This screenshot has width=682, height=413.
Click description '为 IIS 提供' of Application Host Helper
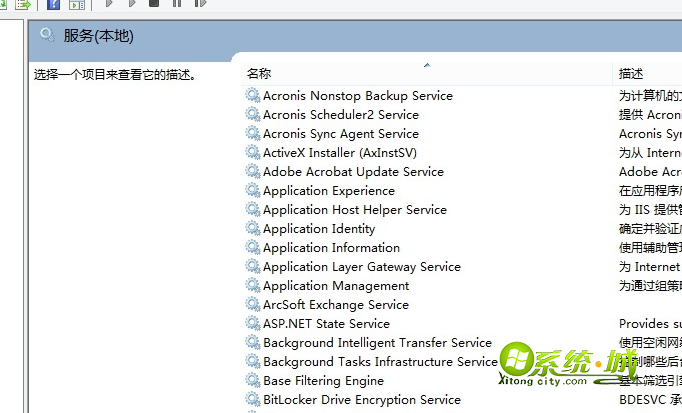click(650, 210)
